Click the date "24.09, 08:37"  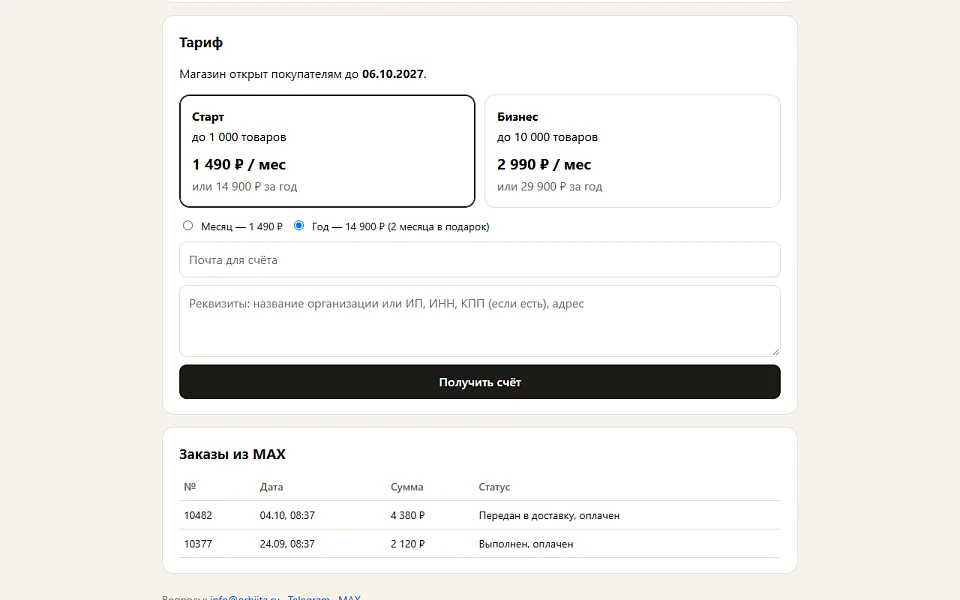tap(287, 544)
